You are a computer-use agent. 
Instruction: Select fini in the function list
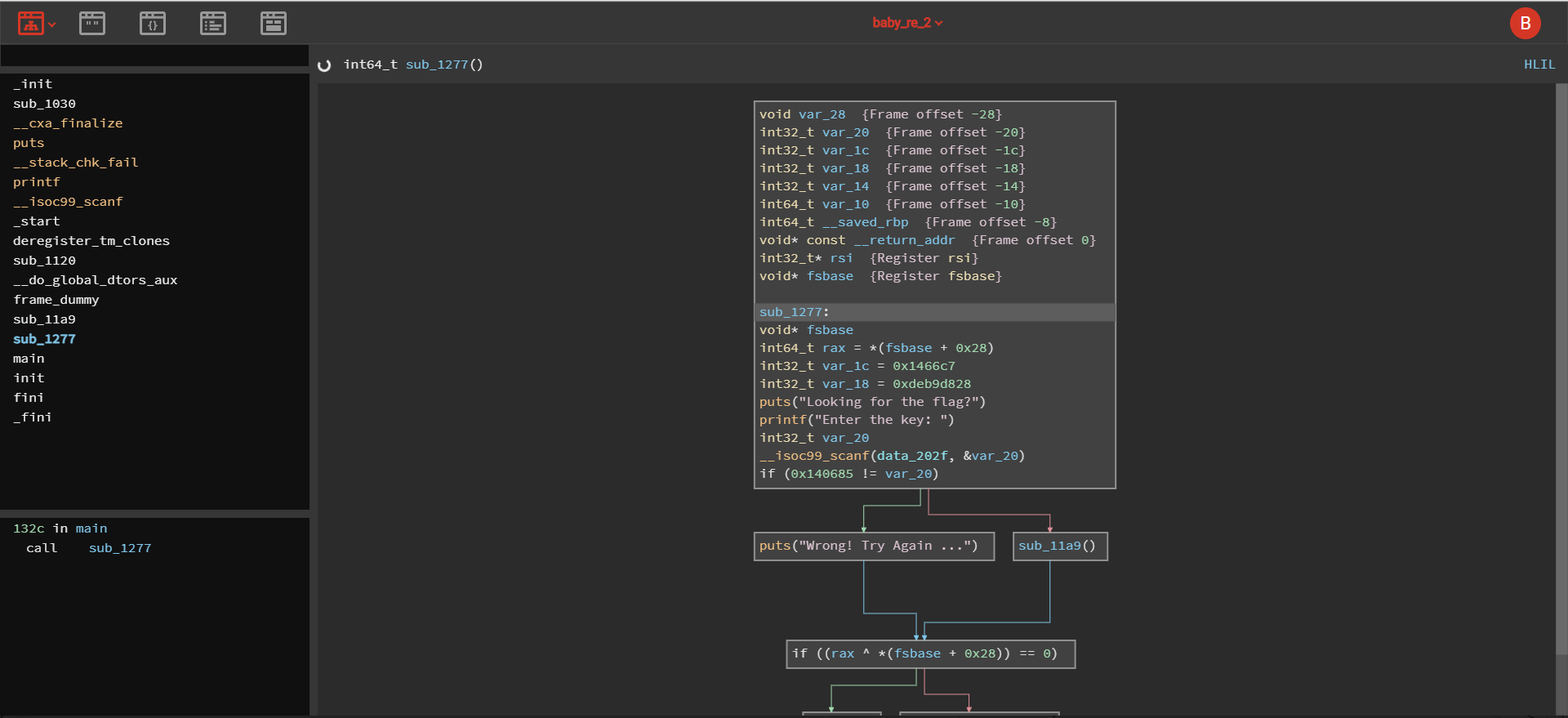point(29,398)
